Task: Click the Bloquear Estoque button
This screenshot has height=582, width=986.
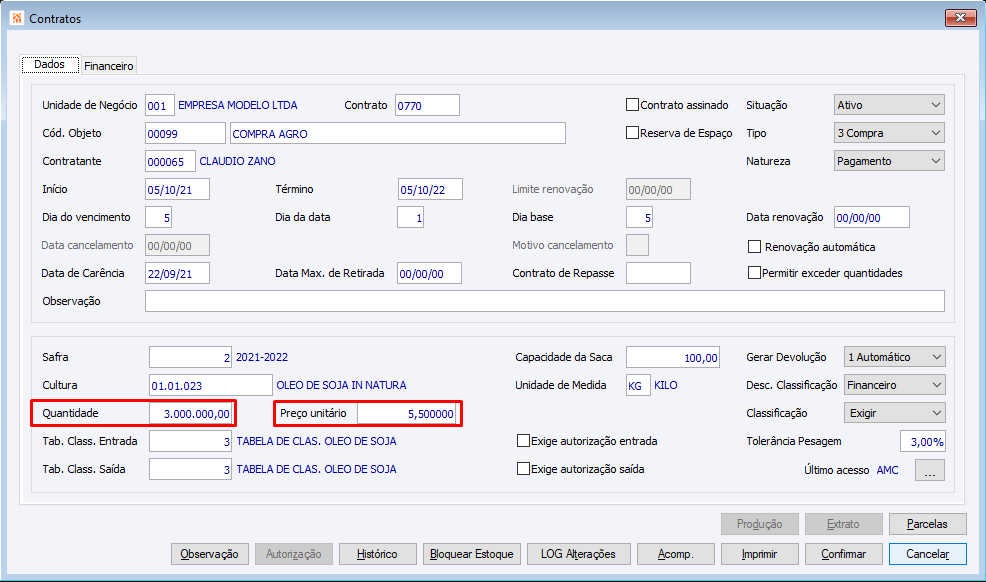Action: (x=472, y=554)
